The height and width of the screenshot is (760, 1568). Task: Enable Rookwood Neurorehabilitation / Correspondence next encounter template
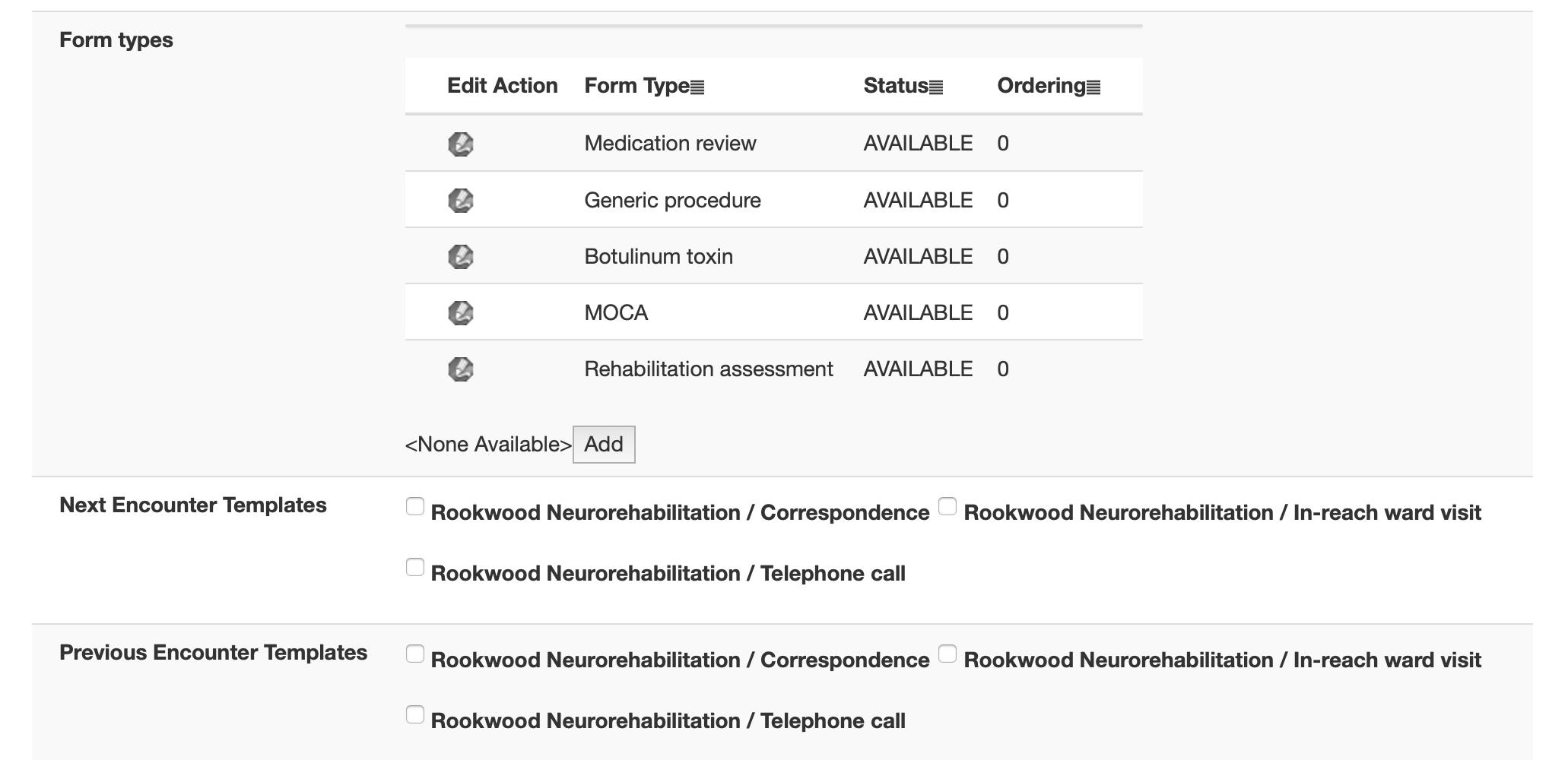tap(414, 505)
